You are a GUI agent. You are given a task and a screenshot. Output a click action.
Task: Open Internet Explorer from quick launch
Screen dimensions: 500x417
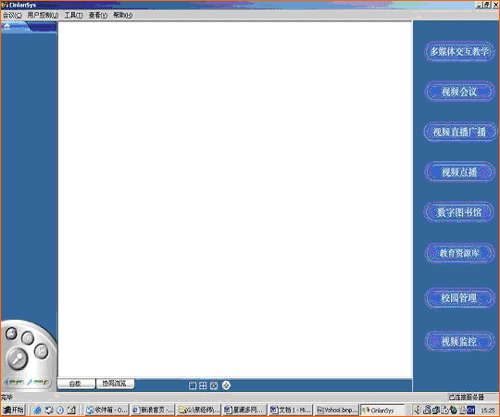pos(38,410)
